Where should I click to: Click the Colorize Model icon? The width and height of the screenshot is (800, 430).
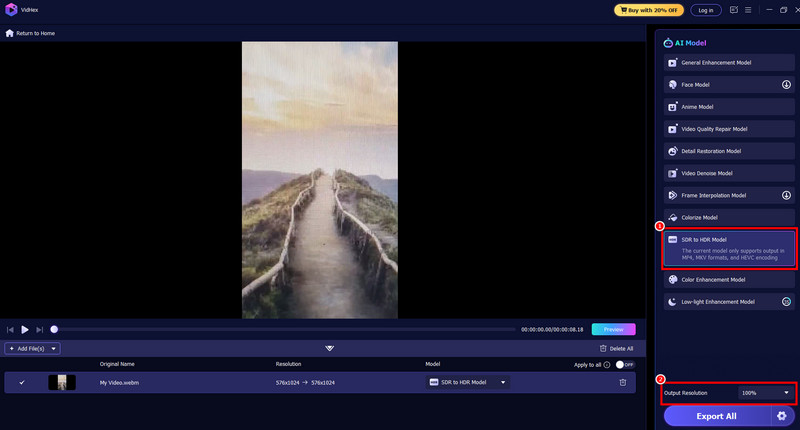pos(672,217)
